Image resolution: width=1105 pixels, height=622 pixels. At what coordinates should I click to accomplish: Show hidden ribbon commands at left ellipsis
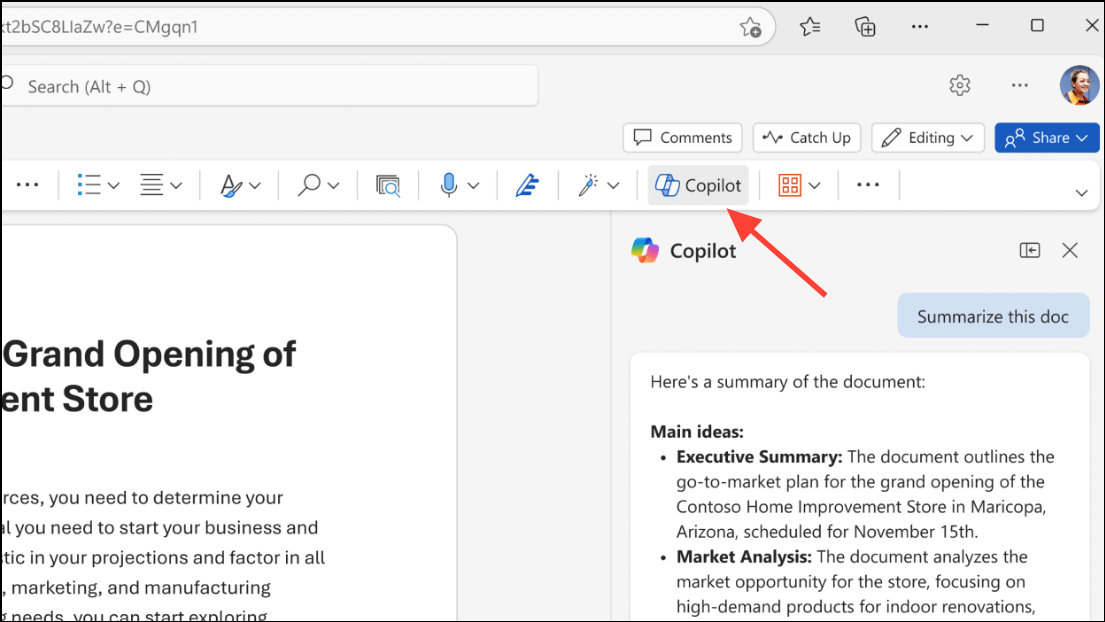pos(27,185)
